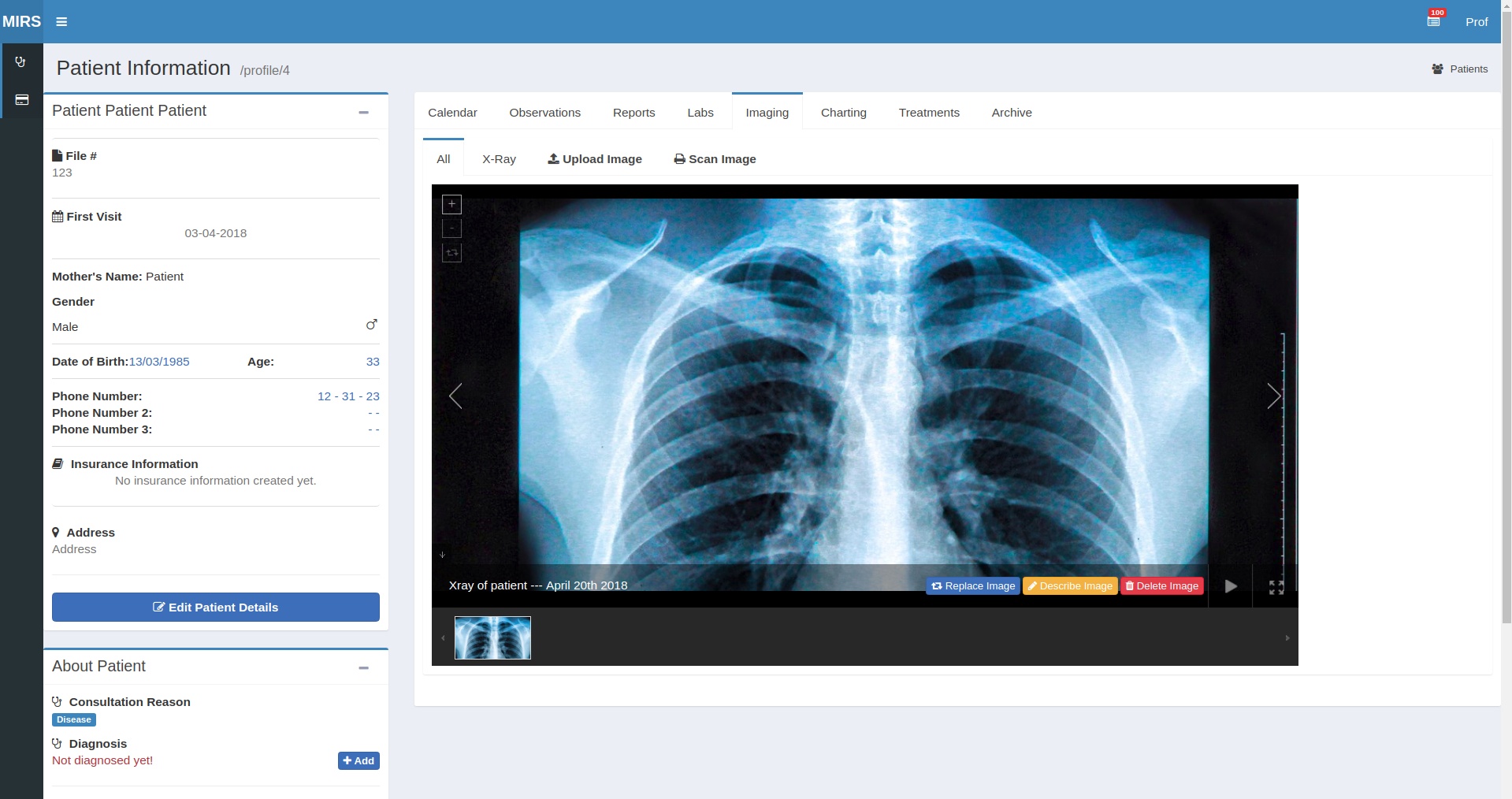Reset the X-ray image view
The height and width of the screenshot is (799, 1512).
tap(451, 253)
